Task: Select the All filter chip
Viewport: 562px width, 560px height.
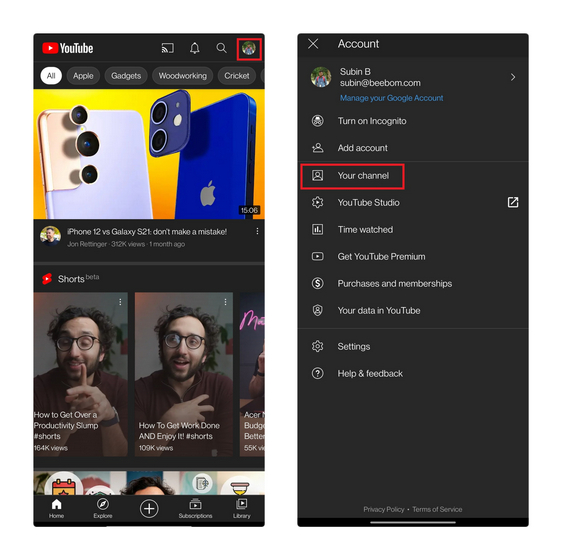Action: 51,76
